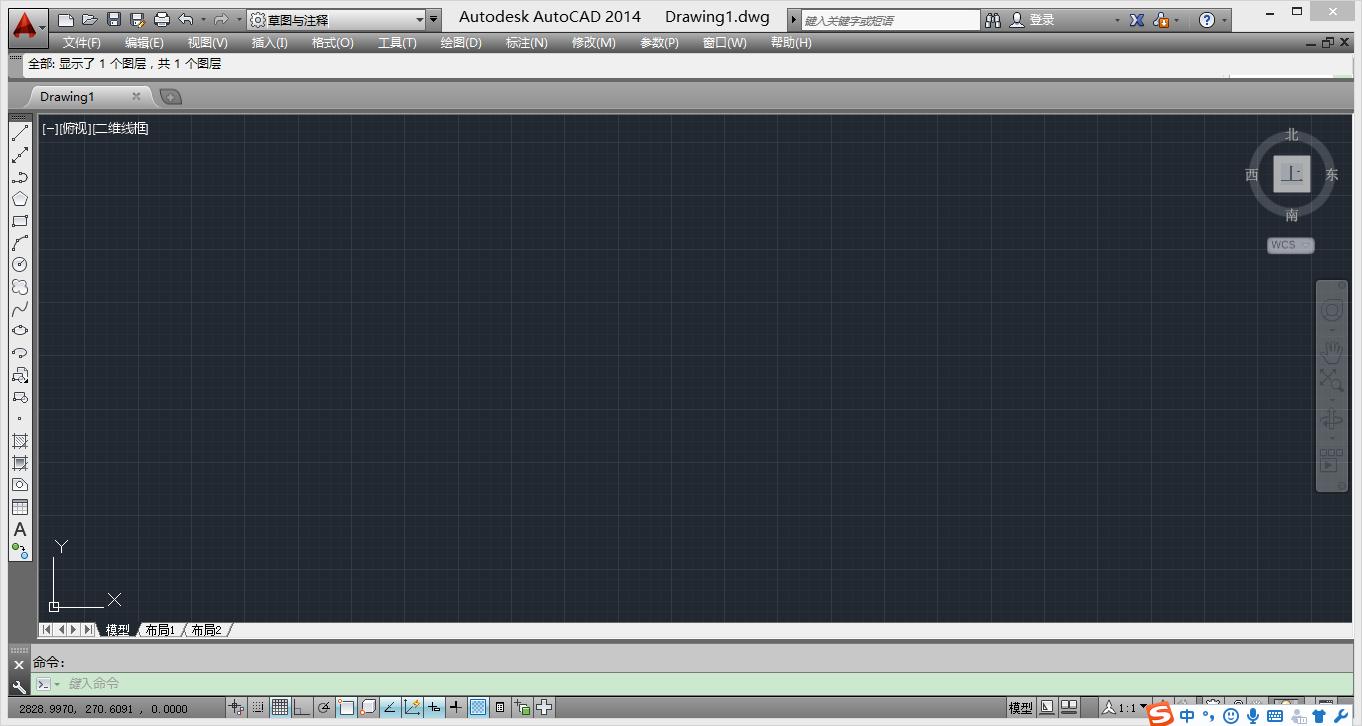Open the 绘图(D) menu
Screen dimensions: 1362x726
point(461,43)
